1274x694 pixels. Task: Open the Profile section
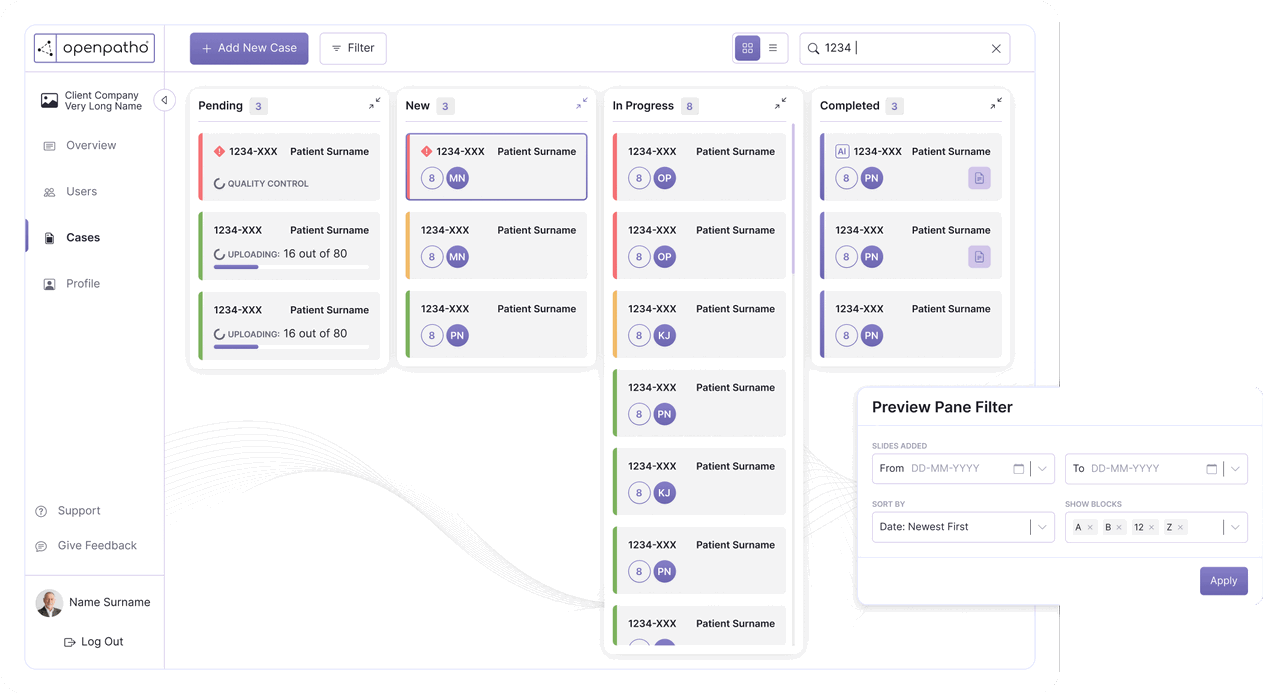click(x=85, y=283)
